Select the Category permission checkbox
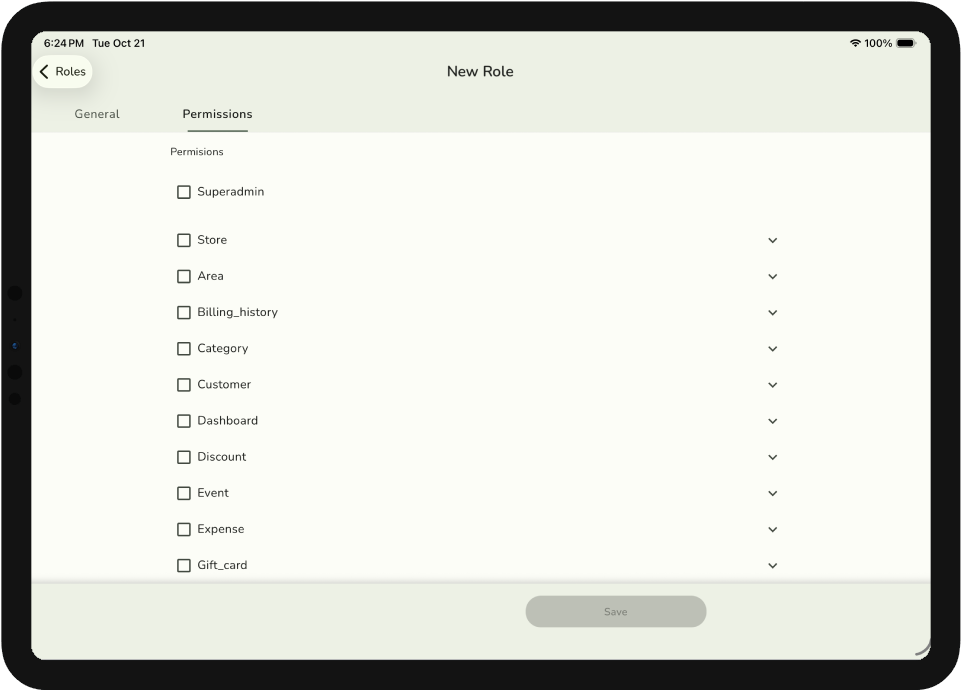Screen dimensions: 962x690 [184, 349]
